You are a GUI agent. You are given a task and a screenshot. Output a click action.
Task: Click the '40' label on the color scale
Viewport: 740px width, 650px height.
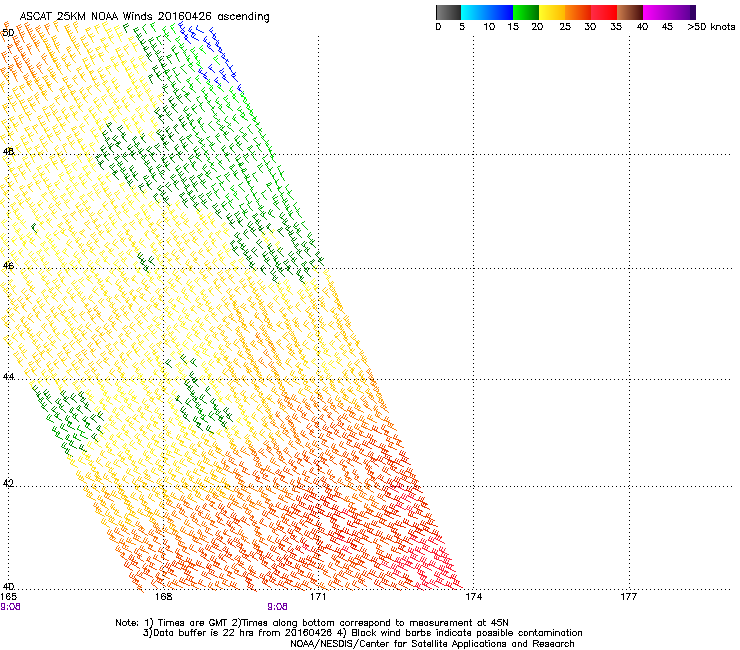coord(642,27)
